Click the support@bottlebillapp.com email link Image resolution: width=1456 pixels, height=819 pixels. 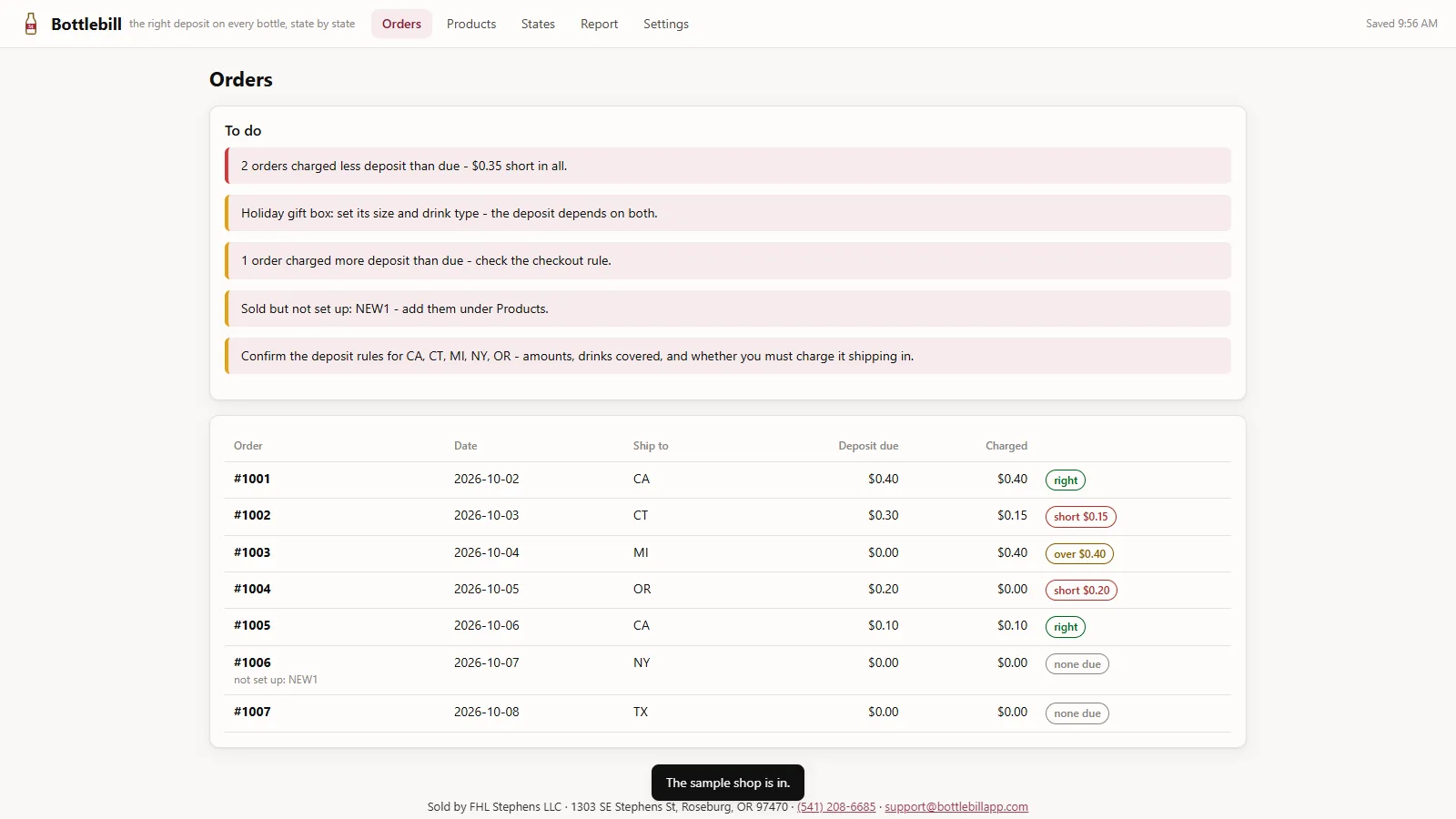click(956, 807)
